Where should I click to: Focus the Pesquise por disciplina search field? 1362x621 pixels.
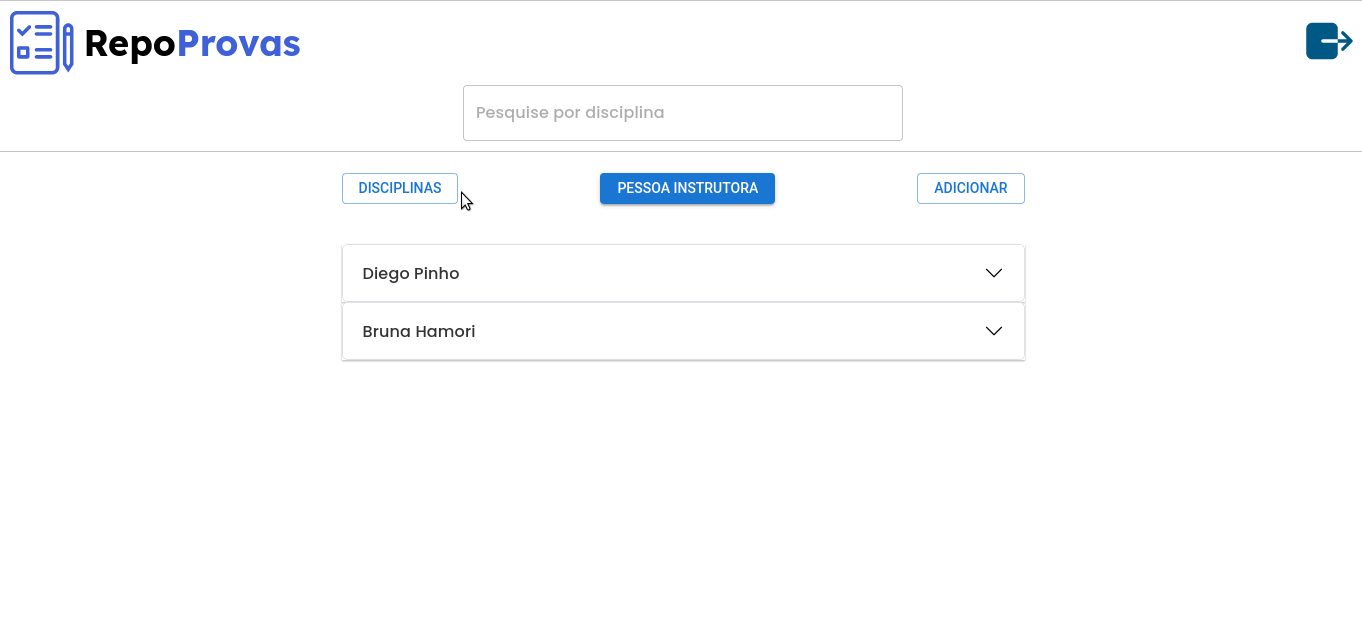(683, 113)
